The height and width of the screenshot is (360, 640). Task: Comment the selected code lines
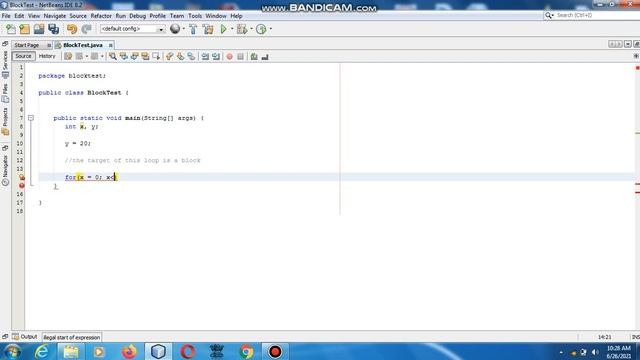(254, 56)
